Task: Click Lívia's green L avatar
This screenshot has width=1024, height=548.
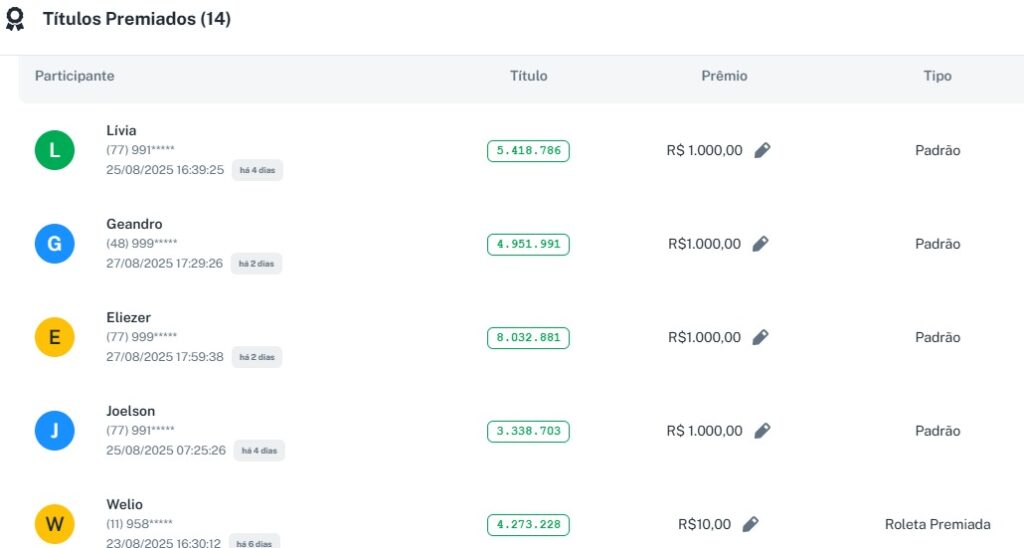Action: (55, 151)
